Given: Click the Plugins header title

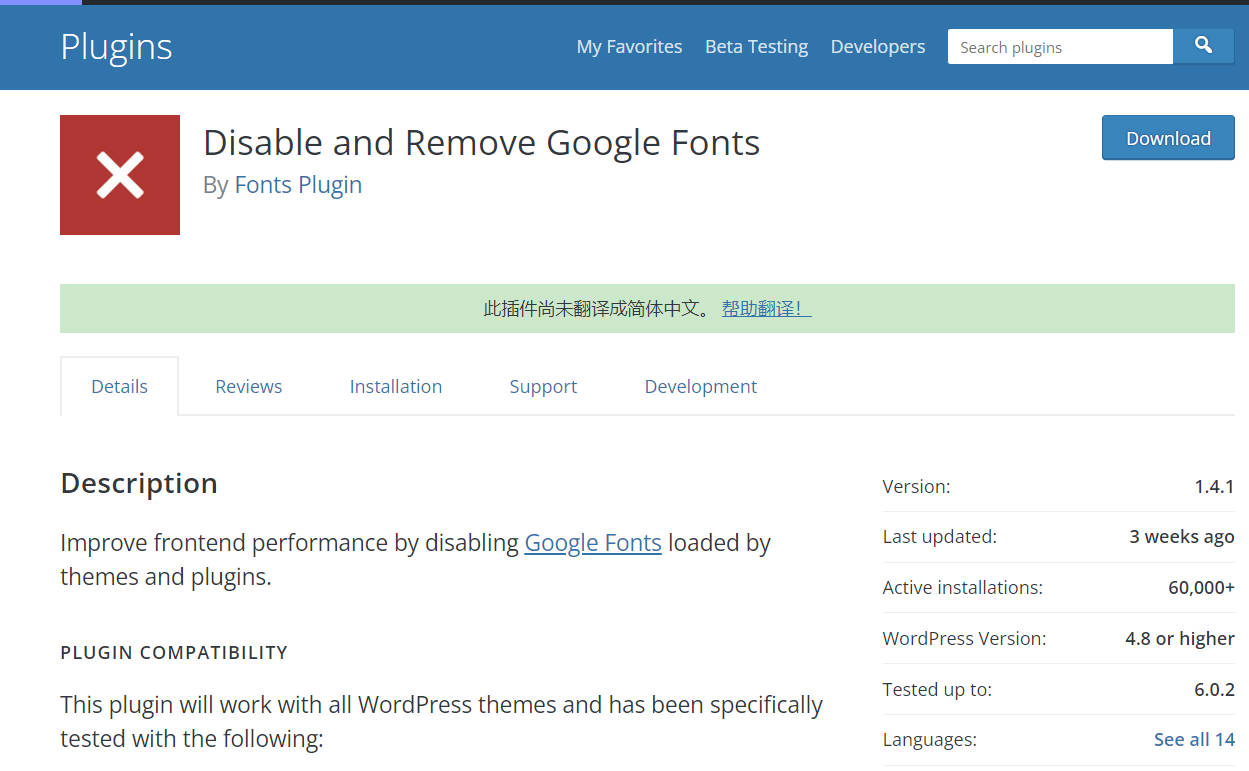Looking at the screenshot, I should click(116, 47).
